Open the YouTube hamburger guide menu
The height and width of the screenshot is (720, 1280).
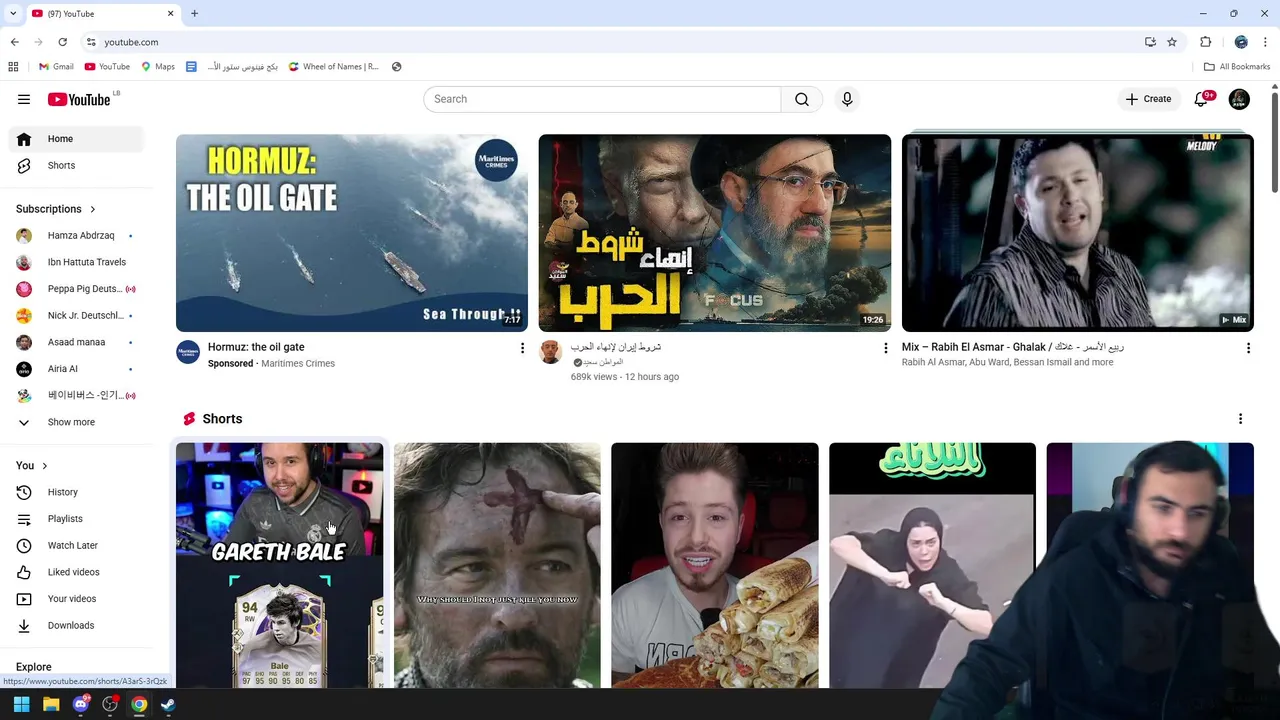[x=24, y=99]
